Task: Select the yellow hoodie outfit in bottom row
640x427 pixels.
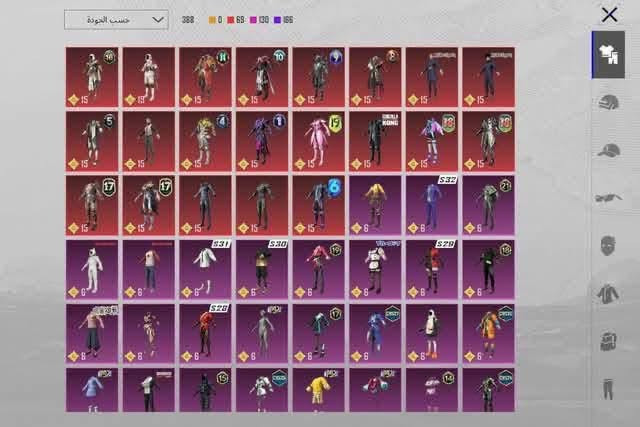Action: tap(318, 390)
